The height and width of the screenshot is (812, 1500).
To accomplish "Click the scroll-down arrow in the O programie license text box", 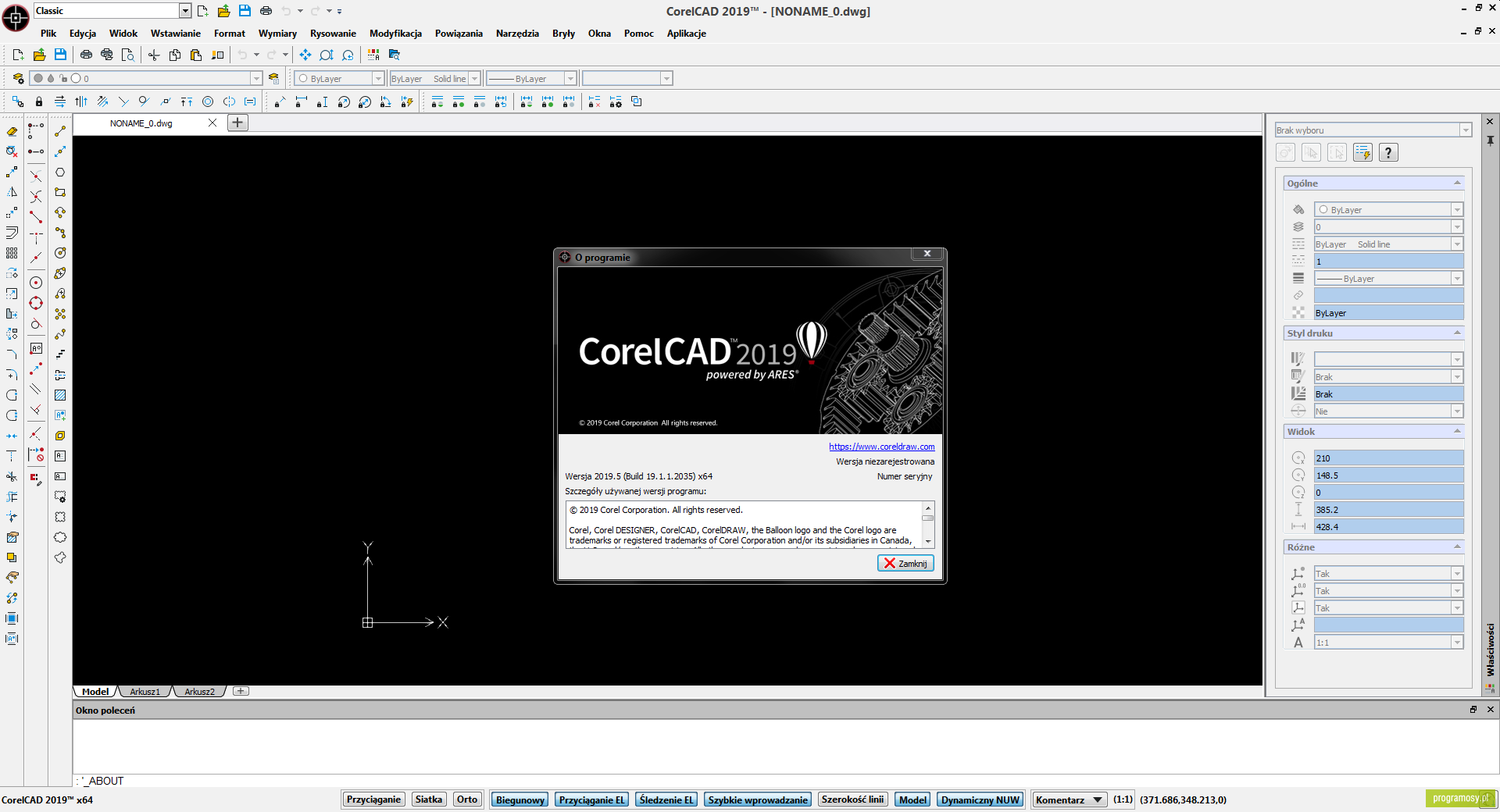I will tap(928, 542).
